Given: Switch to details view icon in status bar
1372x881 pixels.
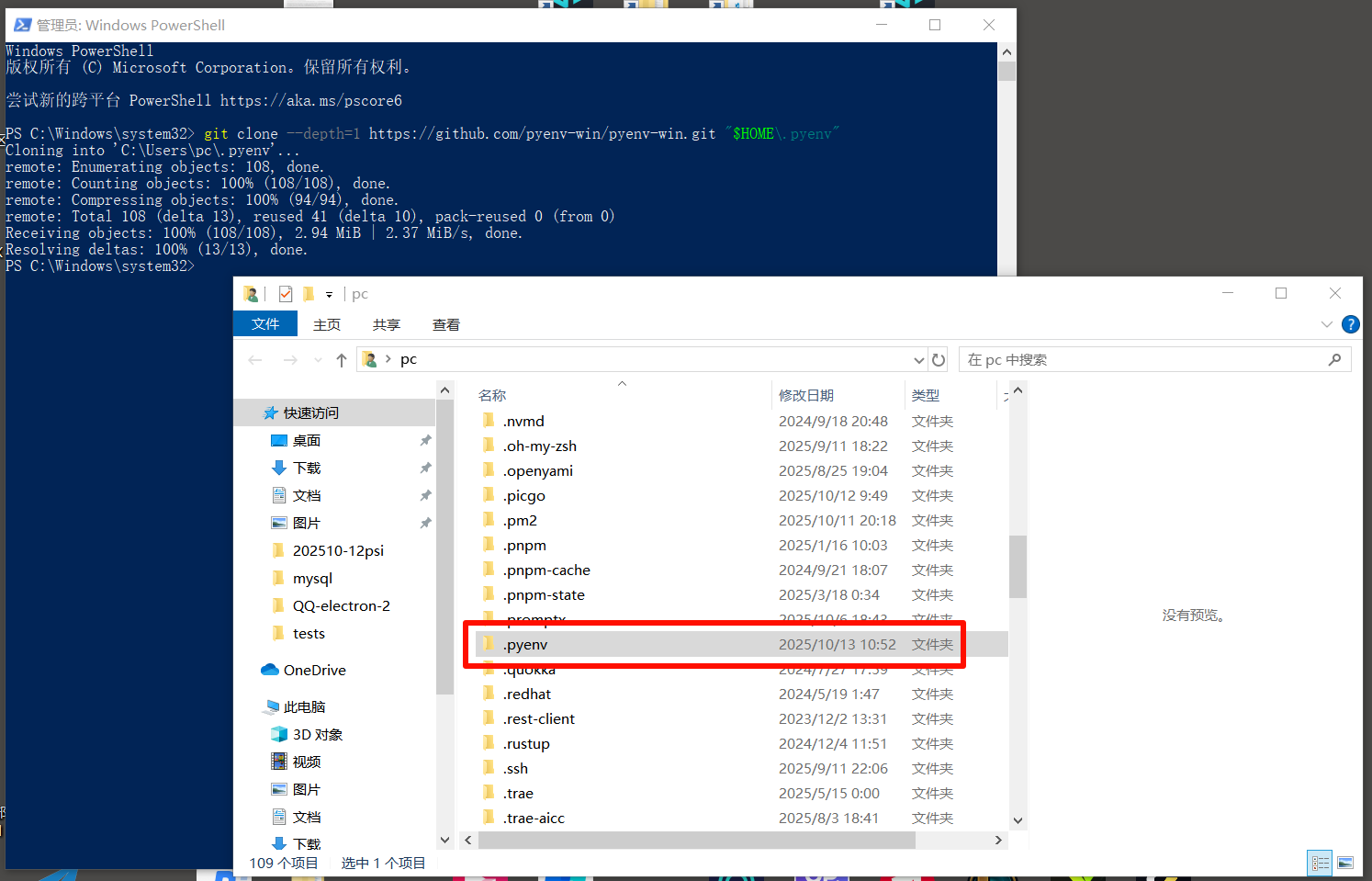Looking at the screenshot, I should (x=1321, y=863).
